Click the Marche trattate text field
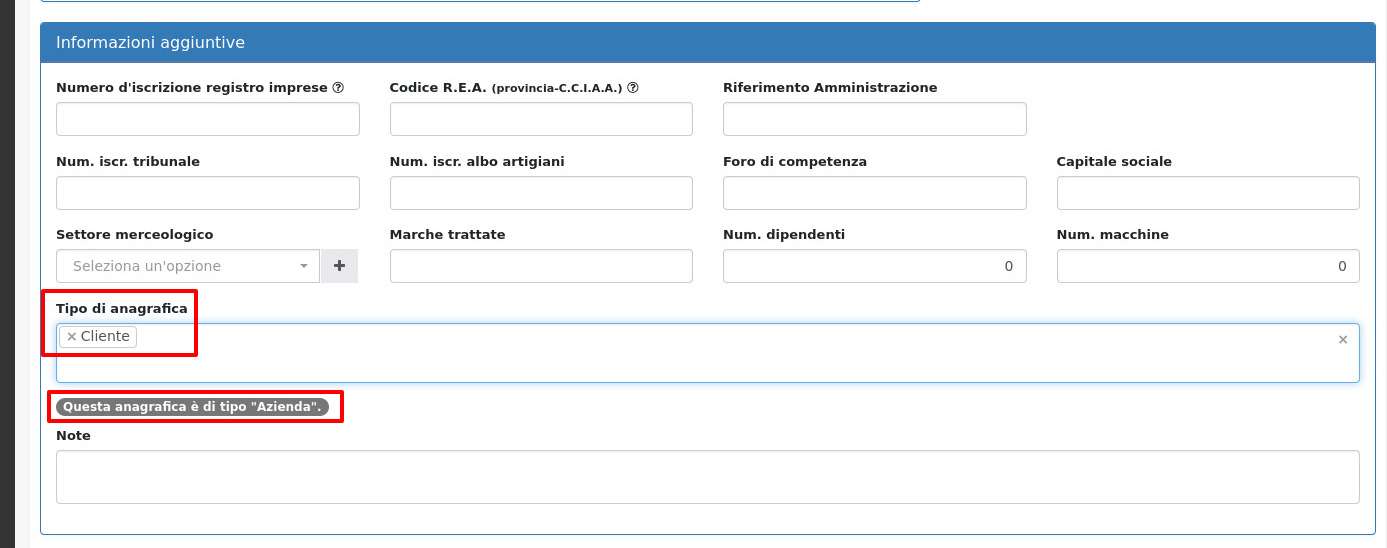This screenshot has height=548, width=1387. click(541, 266)
